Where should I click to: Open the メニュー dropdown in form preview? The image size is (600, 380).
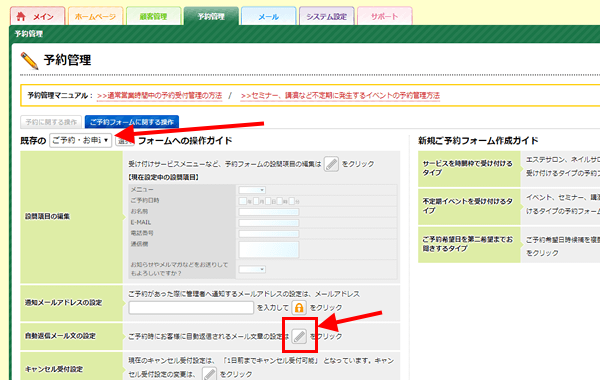coord(252,190)
